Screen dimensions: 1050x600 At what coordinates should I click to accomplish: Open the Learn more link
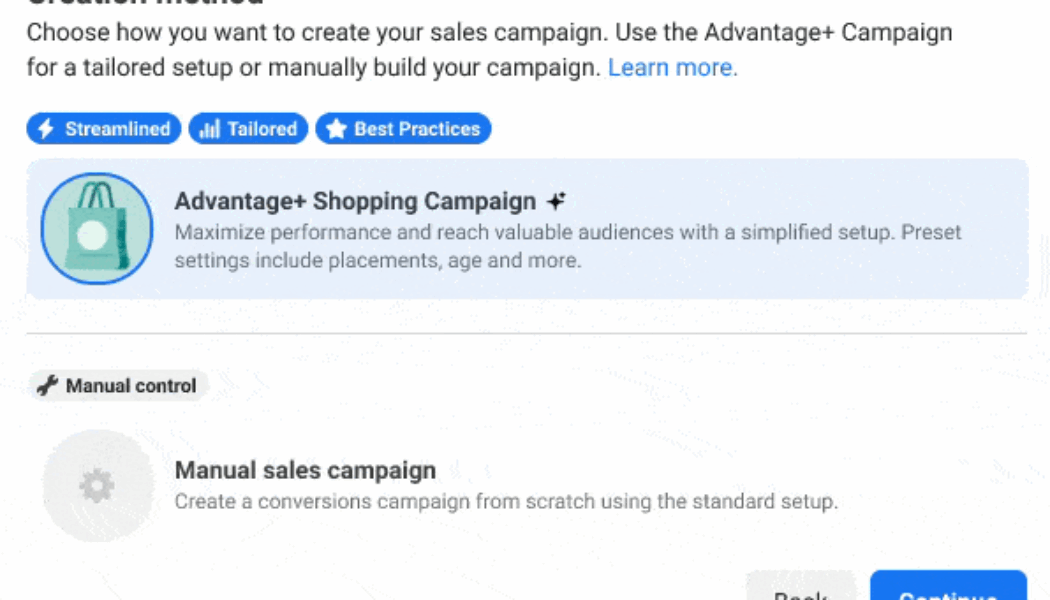click(670, 67)
